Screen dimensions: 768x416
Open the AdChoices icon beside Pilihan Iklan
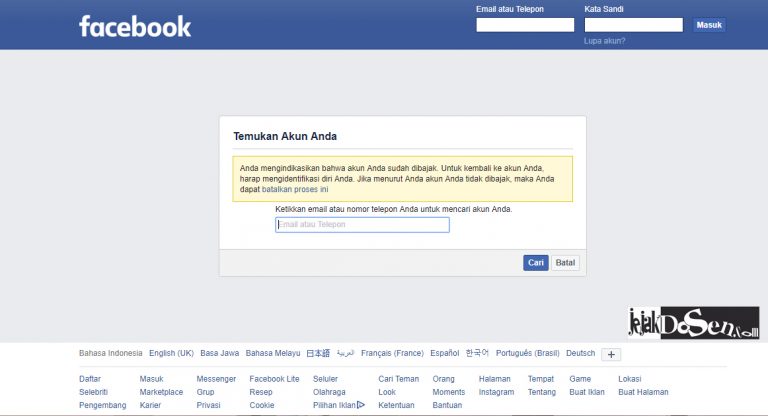pos(361,405)
